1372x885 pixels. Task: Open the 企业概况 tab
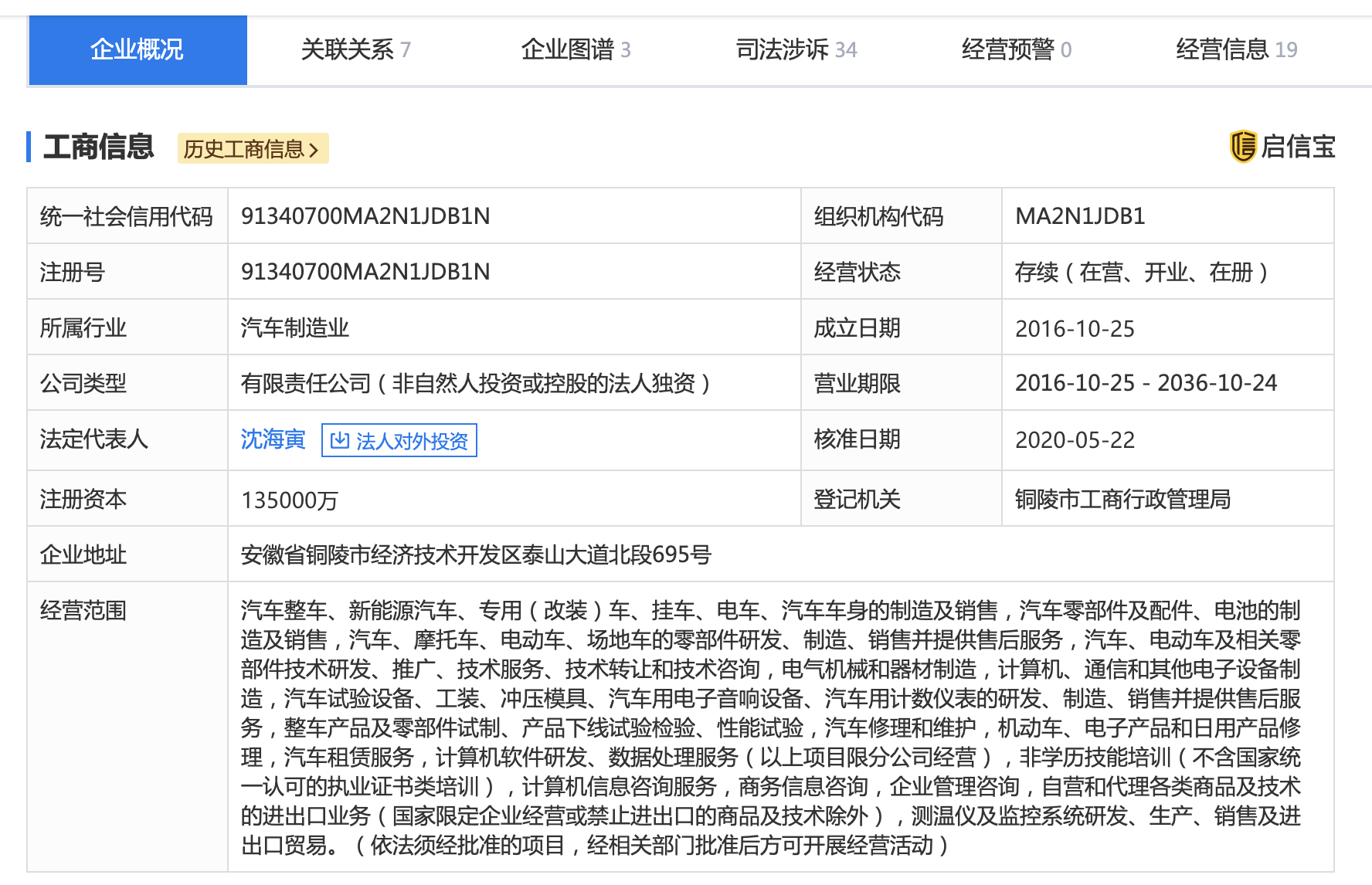[138, 50]
